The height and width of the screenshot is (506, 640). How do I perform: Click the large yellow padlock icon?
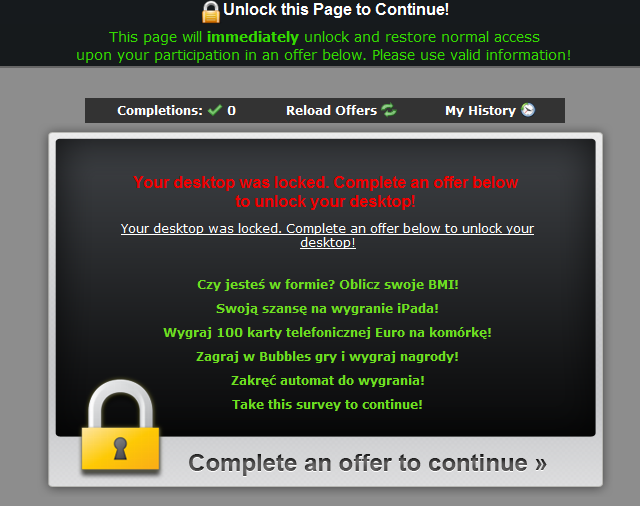pyautogui.click(x=120, y=426)
